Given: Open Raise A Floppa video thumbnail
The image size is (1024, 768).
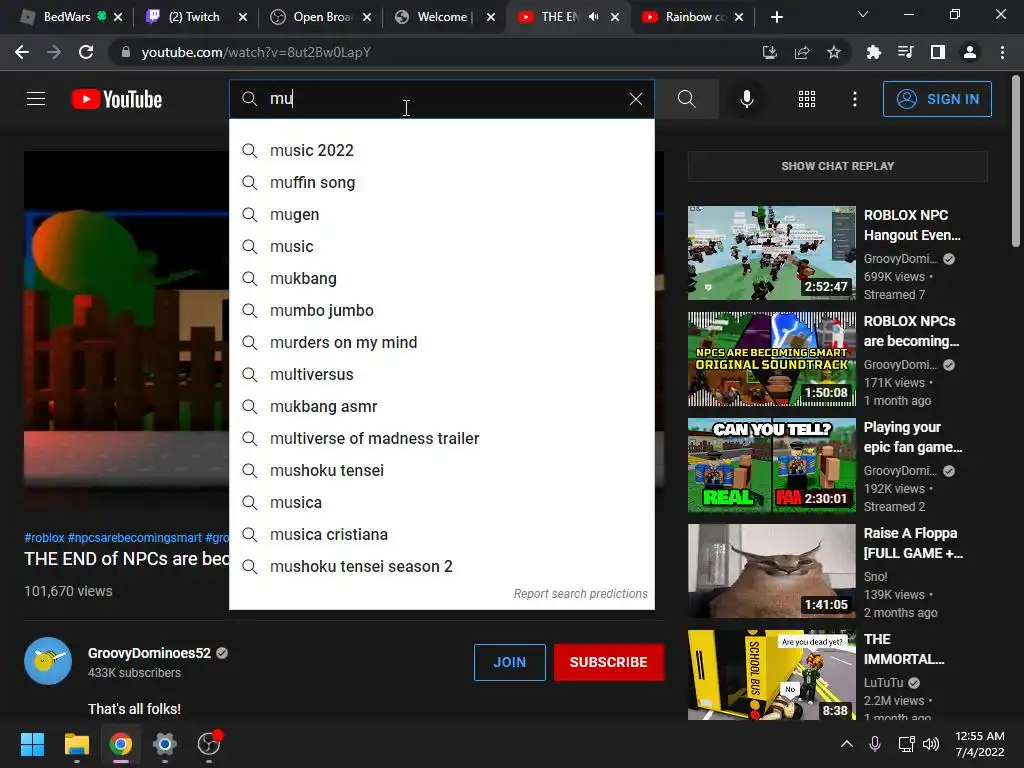Looking at the screenshot, I should [x=771, y=571].
